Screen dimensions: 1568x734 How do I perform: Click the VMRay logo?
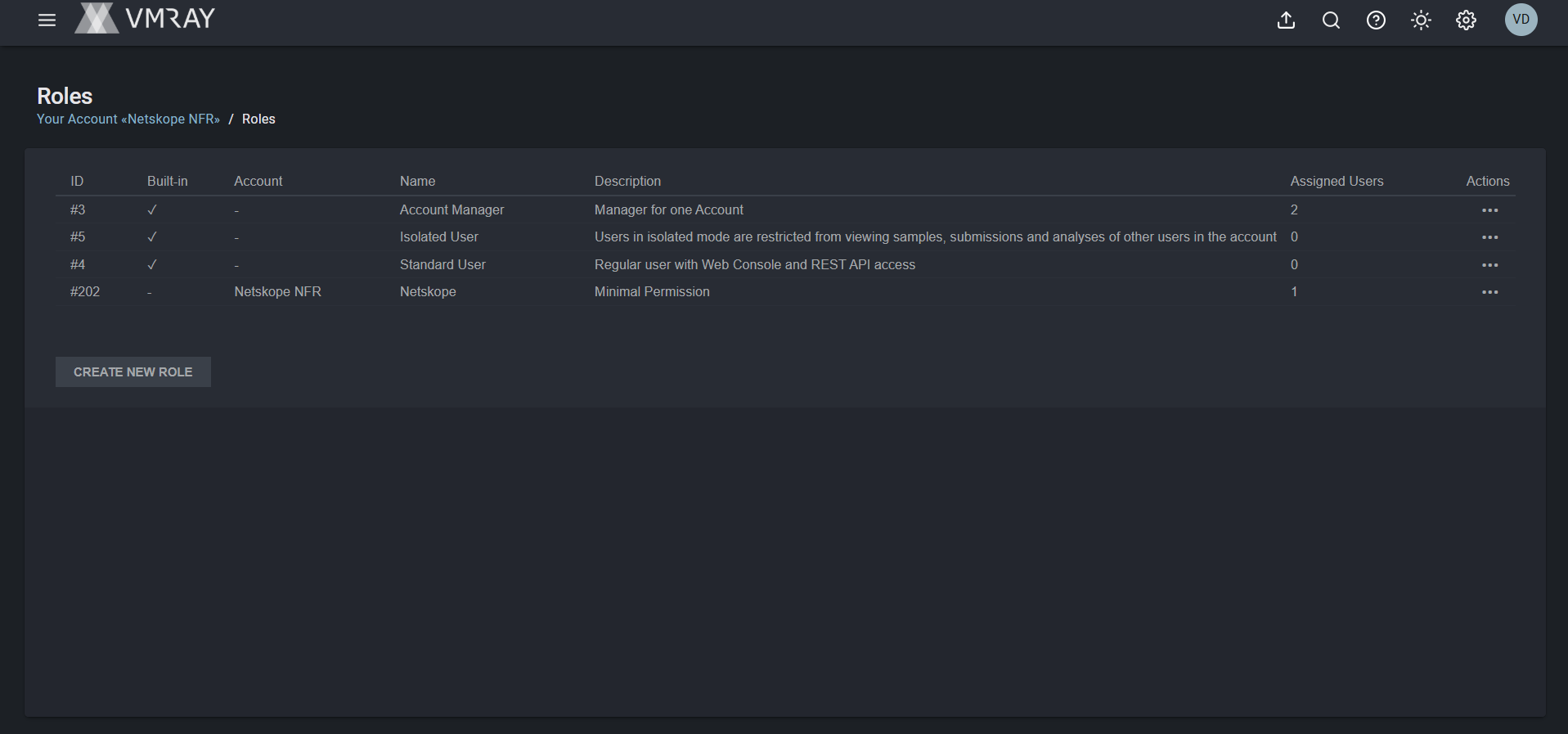145,18
